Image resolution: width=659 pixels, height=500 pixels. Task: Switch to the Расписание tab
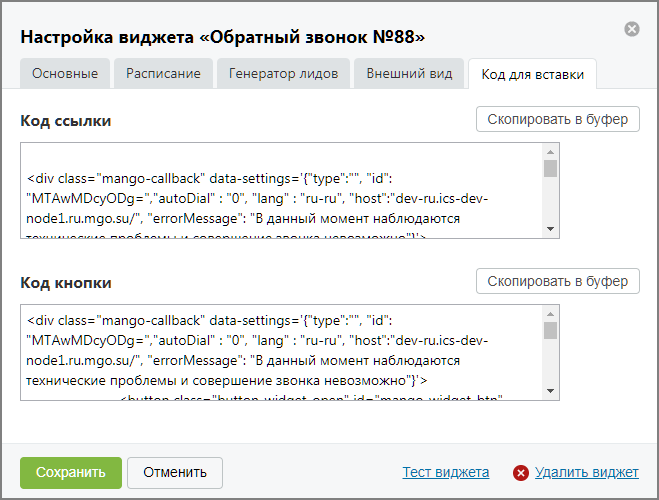[163, 74]
